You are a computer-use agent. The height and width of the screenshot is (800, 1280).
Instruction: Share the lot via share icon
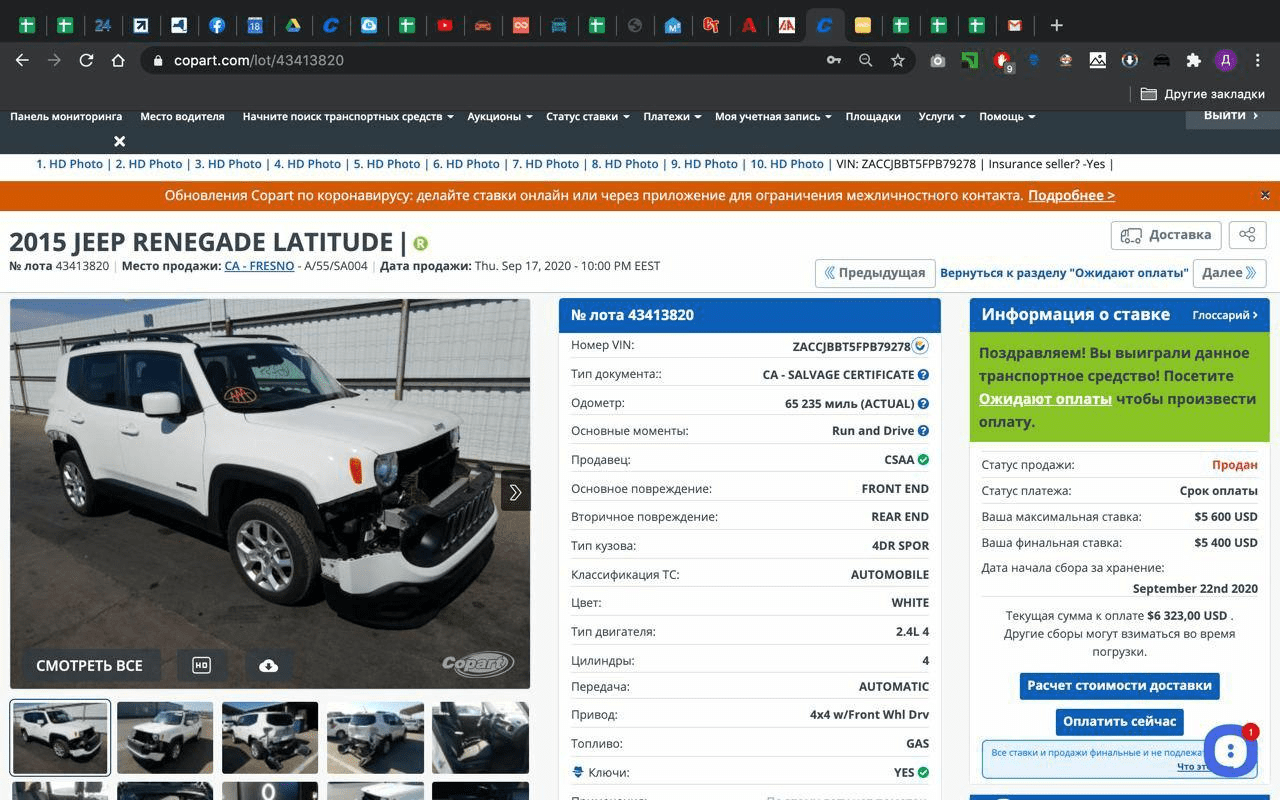(1247, 235)
